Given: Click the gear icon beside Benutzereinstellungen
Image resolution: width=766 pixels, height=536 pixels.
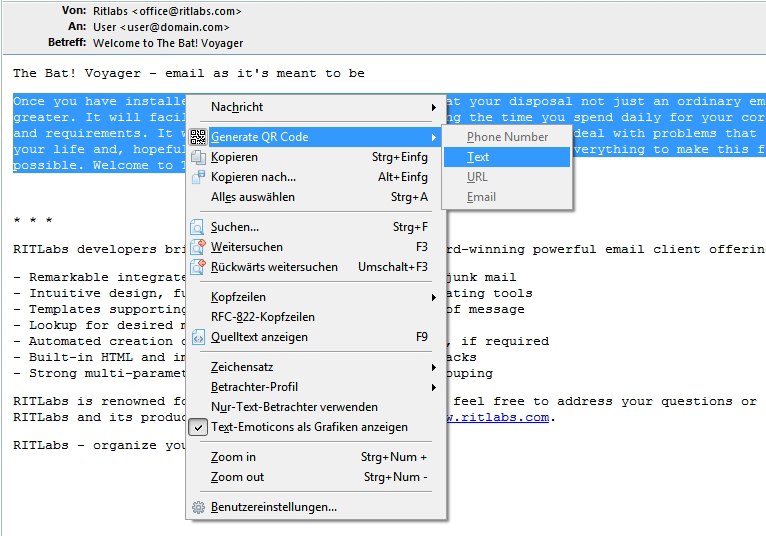Looking at the screenshot, I should pyautogui.click(x=198, y=507).
